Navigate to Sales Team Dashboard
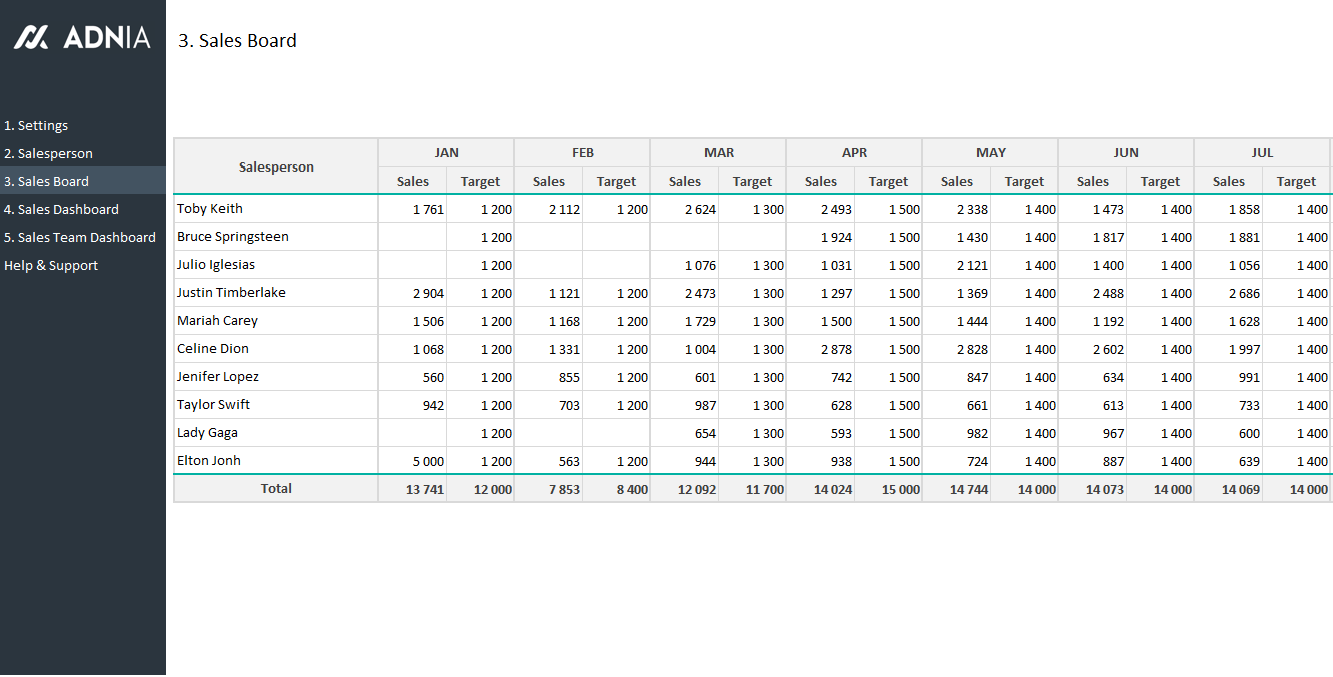 click(80, 237)
